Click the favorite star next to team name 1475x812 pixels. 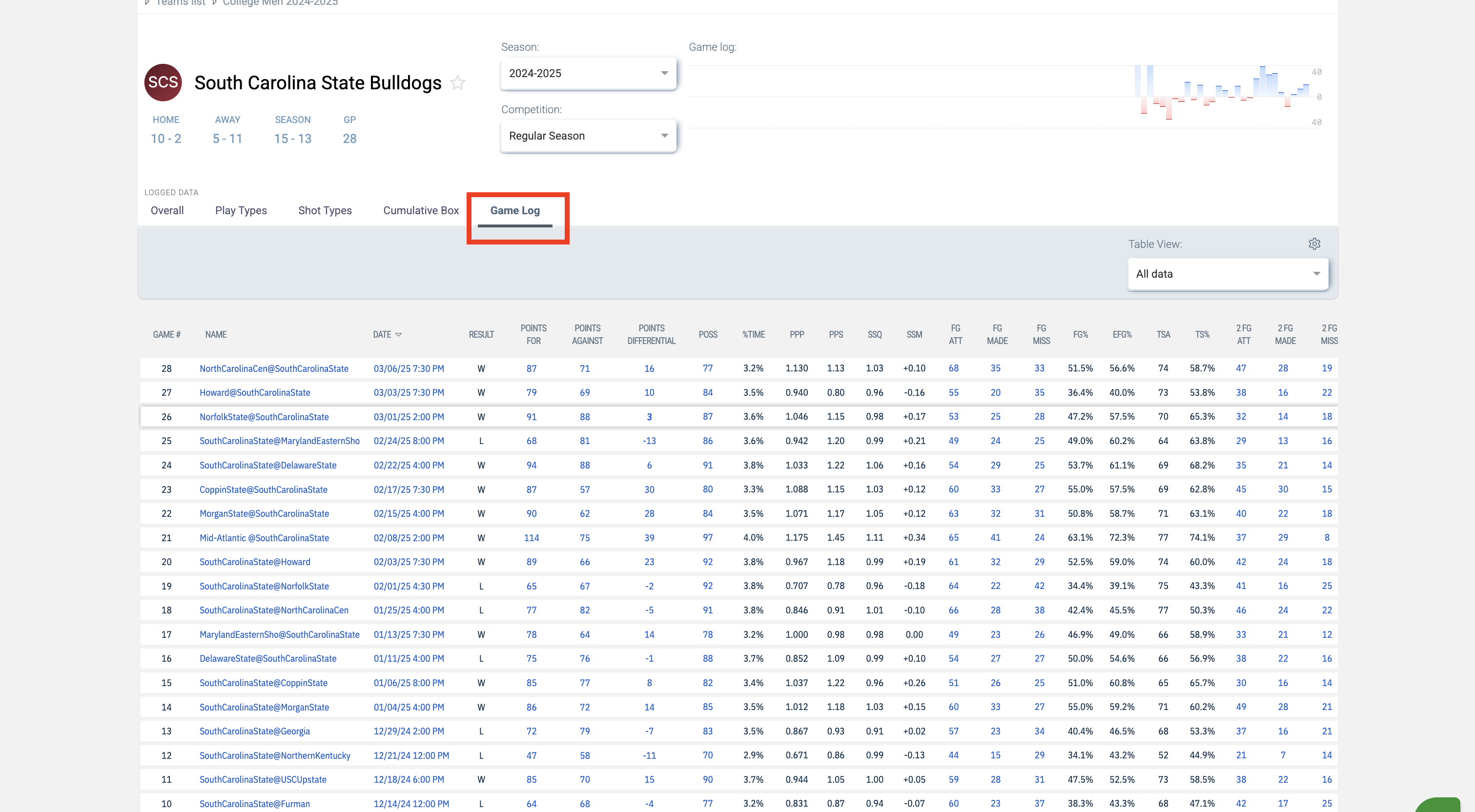457,83
